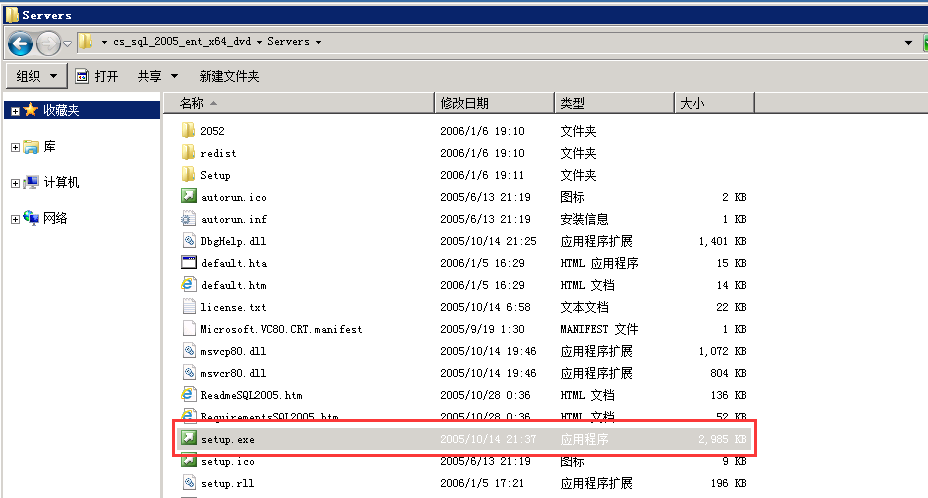Viewport: 928px width, 498px height.
Task: Open the 共享 share dropdown menu
Action: [158, 76]
